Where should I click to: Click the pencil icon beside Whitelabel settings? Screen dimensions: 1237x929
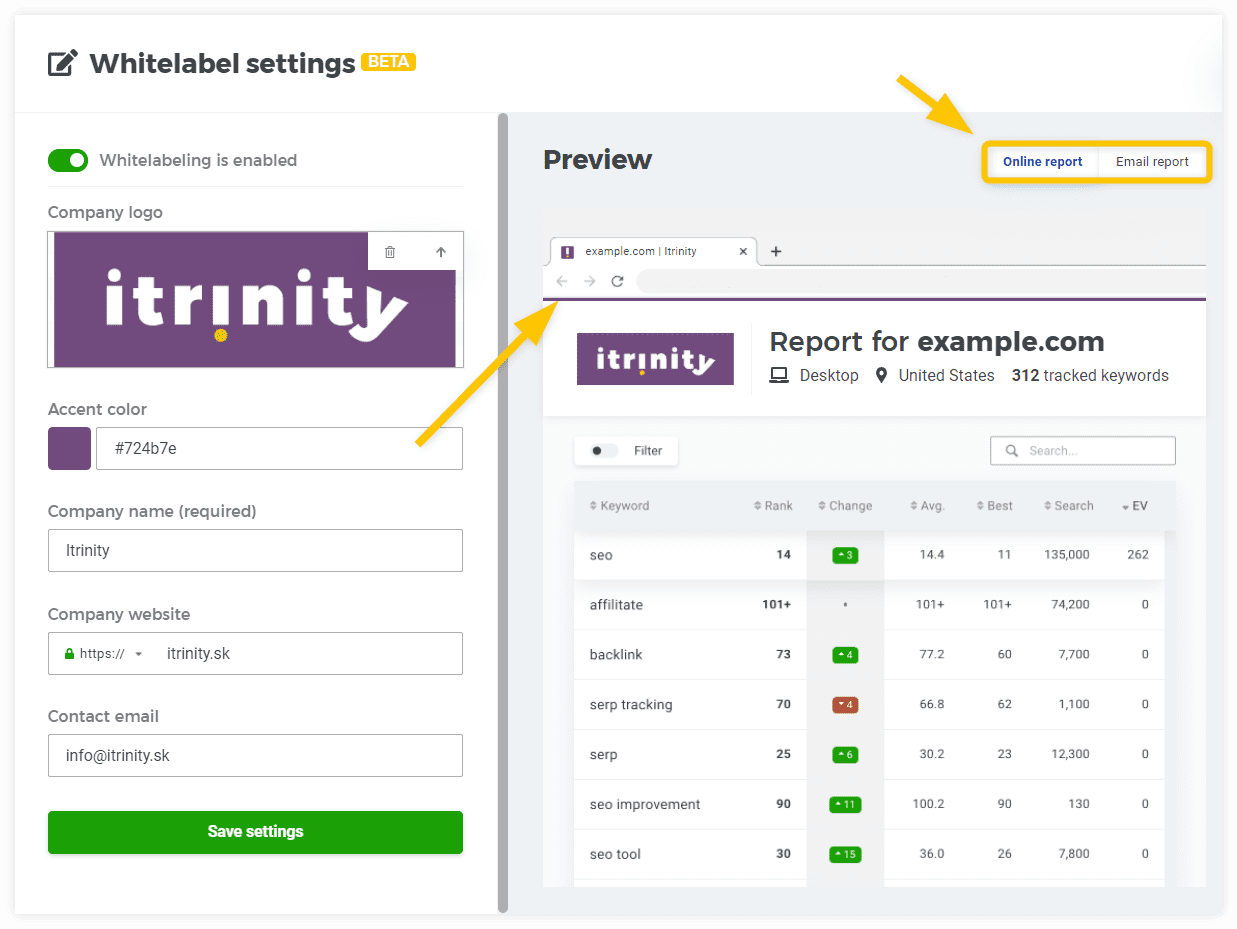point(61,61)
